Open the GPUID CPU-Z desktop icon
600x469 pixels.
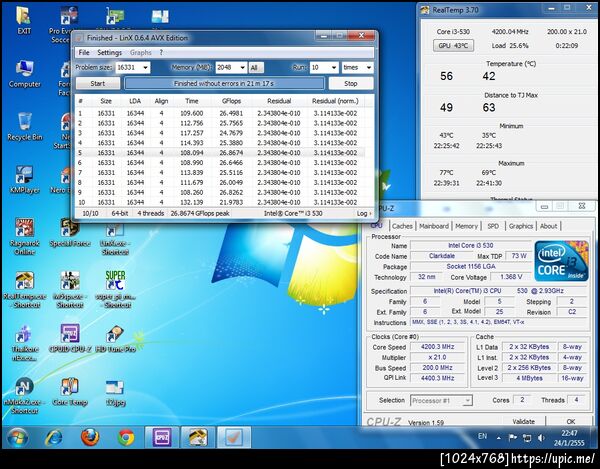point(70,338)
